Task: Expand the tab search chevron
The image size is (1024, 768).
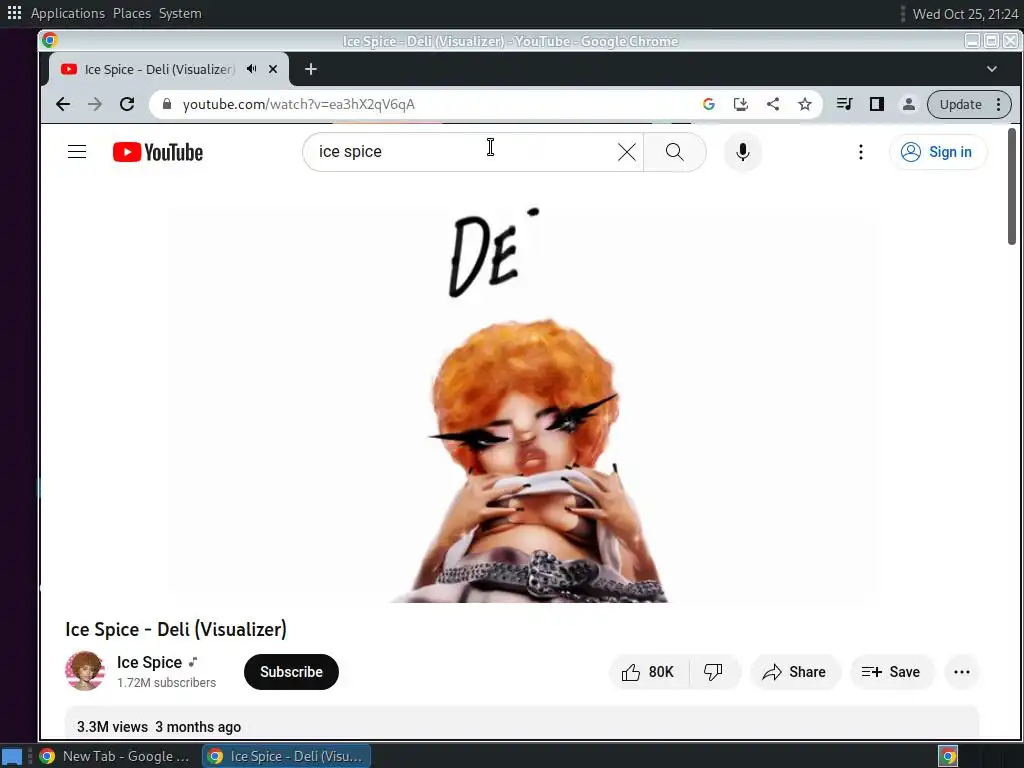Action: tap(991, 69)
